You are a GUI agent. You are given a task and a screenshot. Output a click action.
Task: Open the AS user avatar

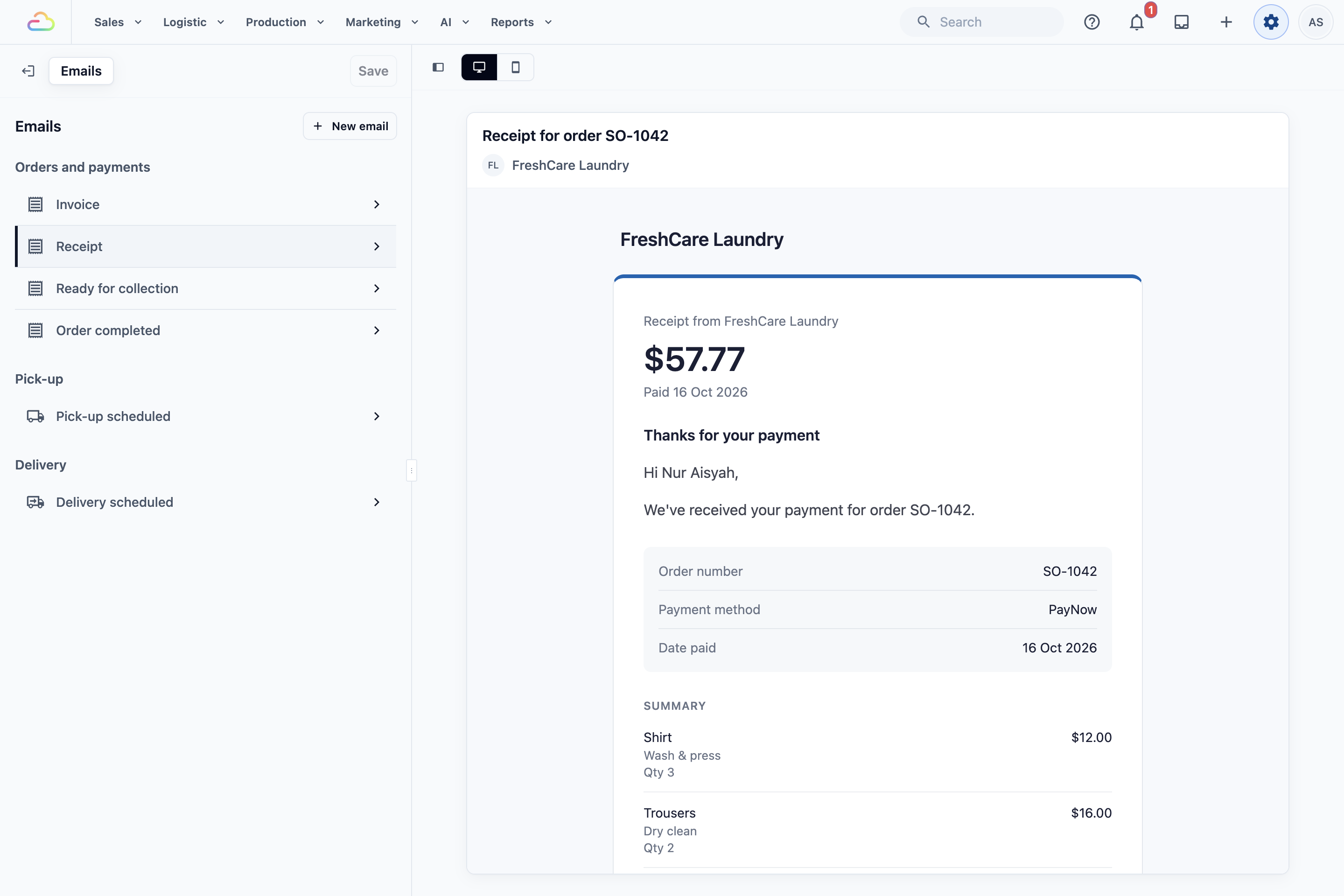click(1316, 22)
